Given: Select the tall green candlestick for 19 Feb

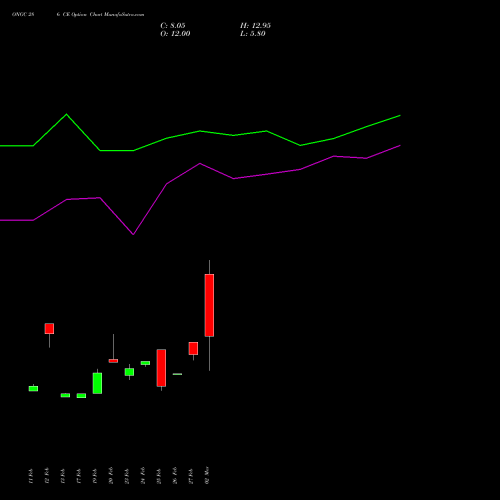Looking at the screenshot, I should pyautogui.click(x=97, y=383).
